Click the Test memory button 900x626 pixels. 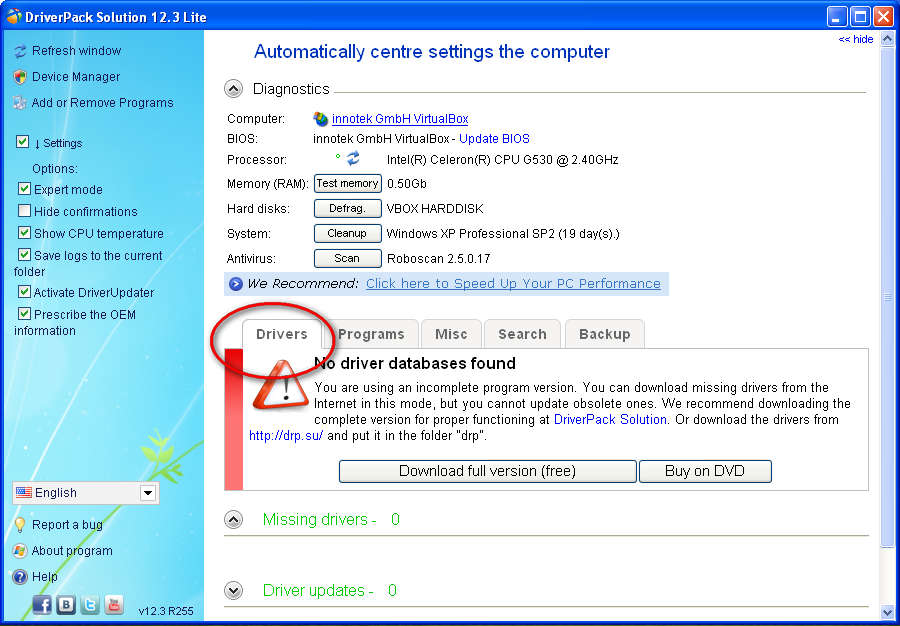click(347, 184)
